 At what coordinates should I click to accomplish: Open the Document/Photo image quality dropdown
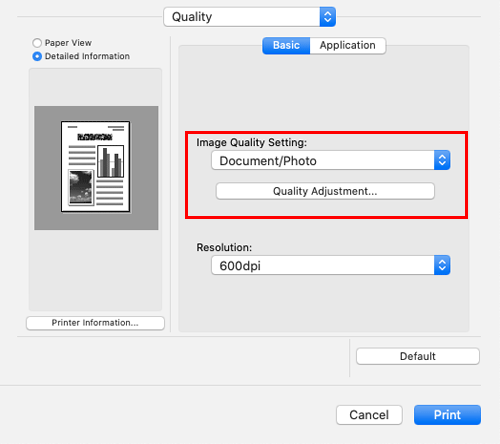[x=331, y=161]
